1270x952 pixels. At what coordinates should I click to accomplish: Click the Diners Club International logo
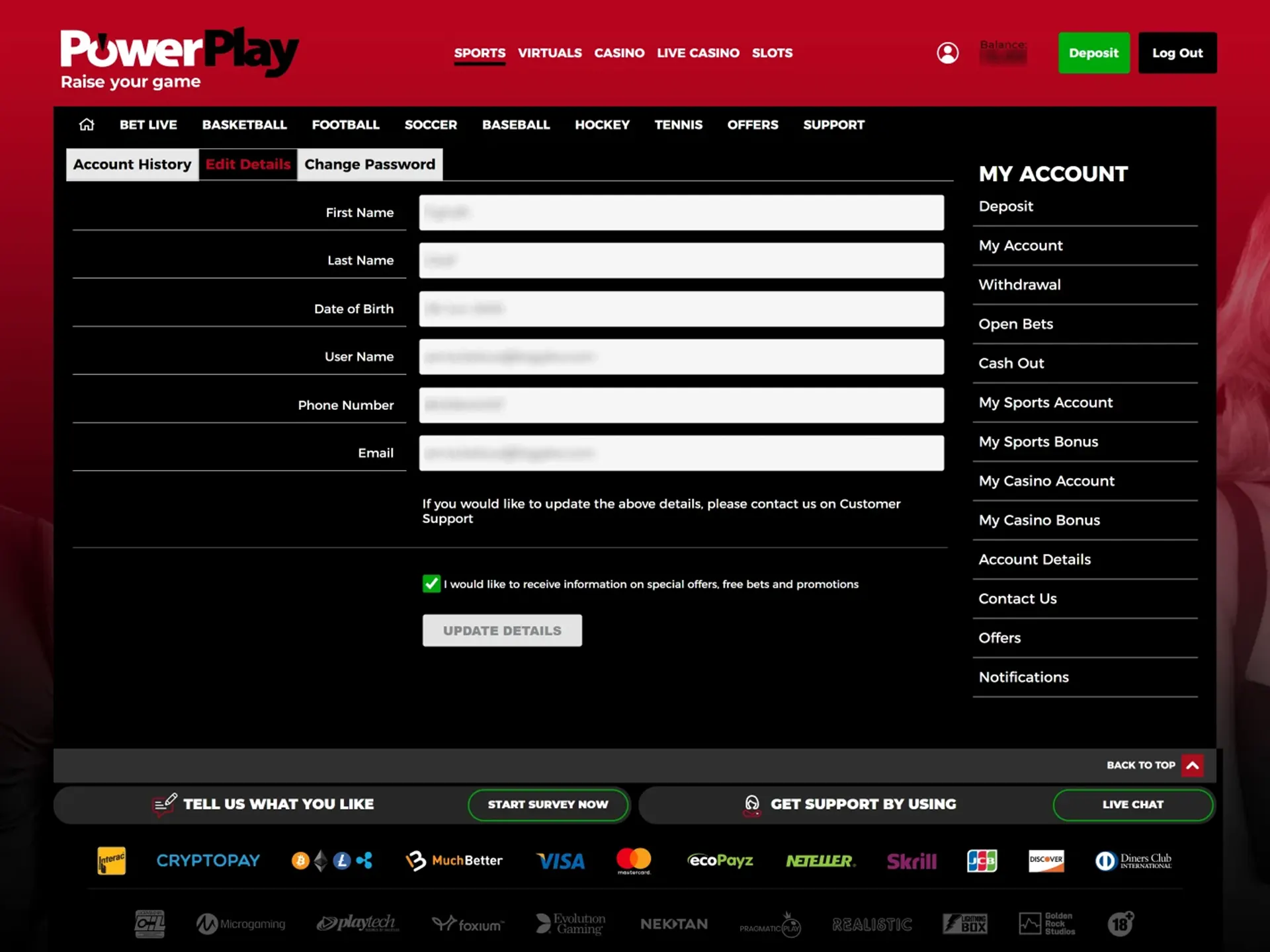(1134, 861)
